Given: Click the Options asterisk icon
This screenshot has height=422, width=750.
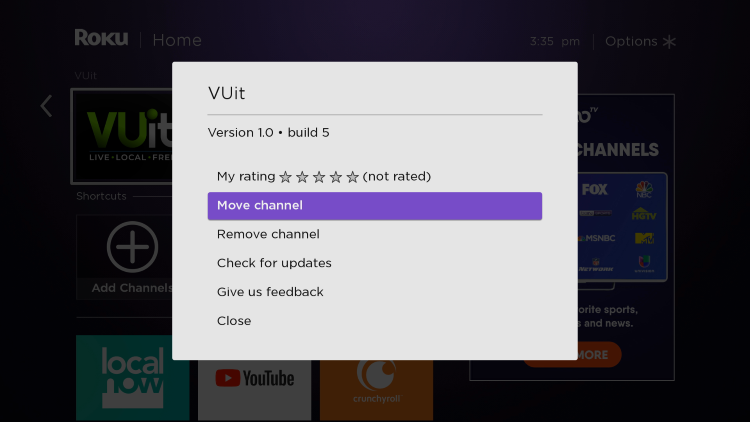Looking at the screenshot, I should pos(669,42).
